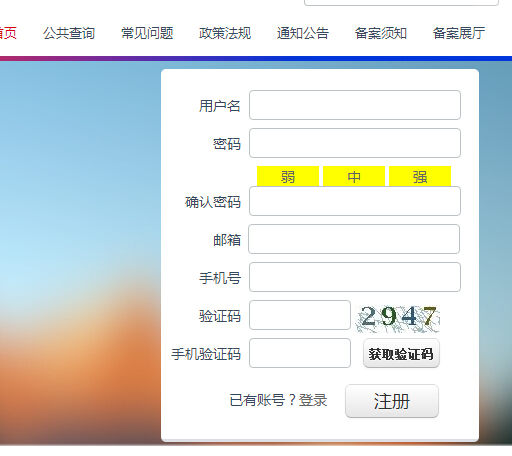The image size is (512, 456).
Task: Select 通知公告 in the navigation bar
Action: tap(303, 33)
